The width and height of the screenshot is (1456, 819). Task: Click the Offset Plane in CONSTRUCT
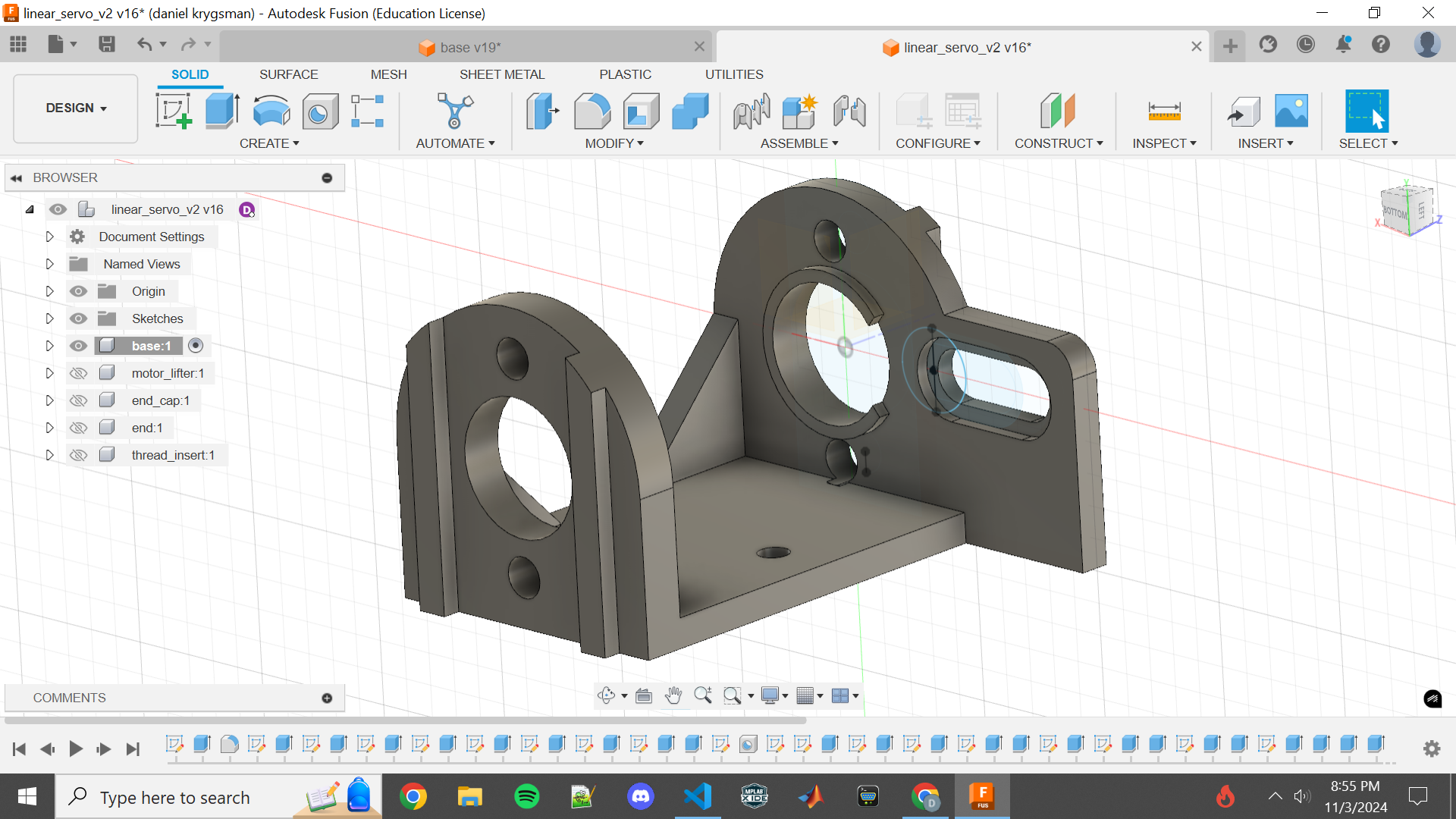1056,110
